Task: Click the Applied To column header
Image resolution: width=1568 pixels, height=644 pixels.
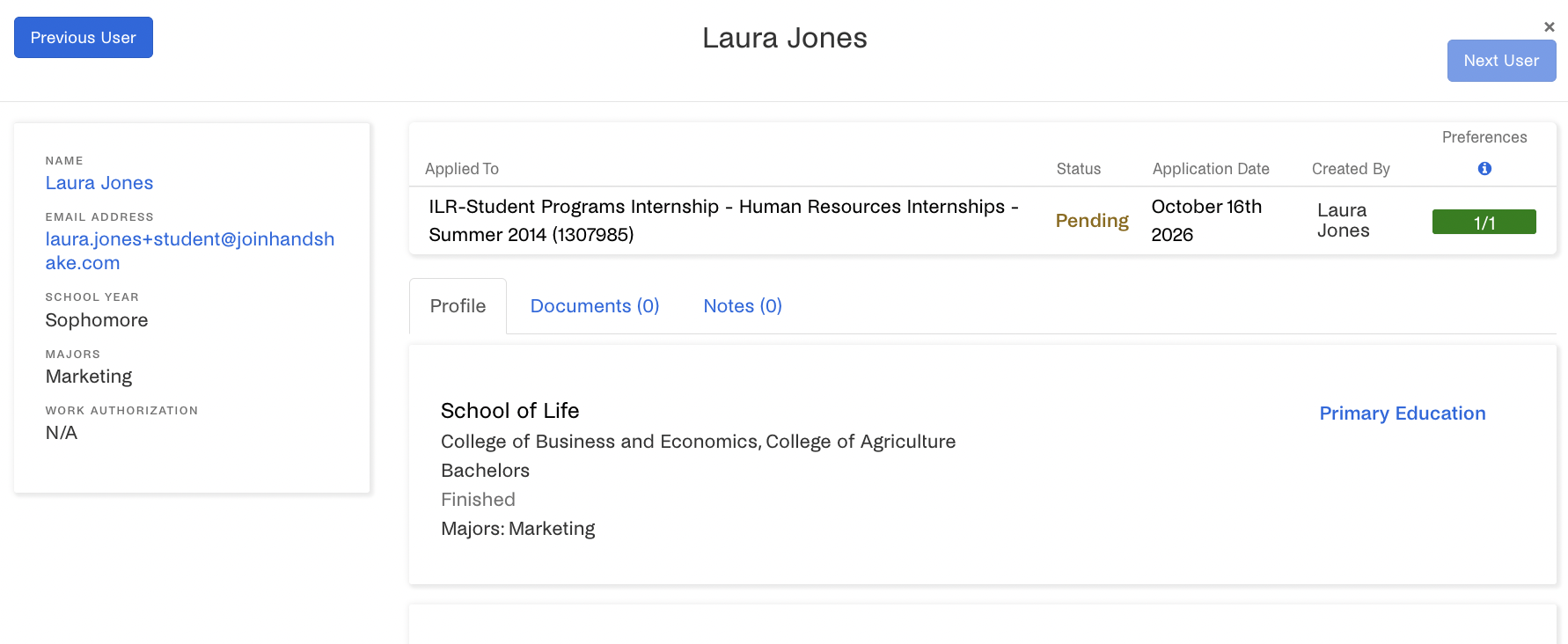Action: 462,169
